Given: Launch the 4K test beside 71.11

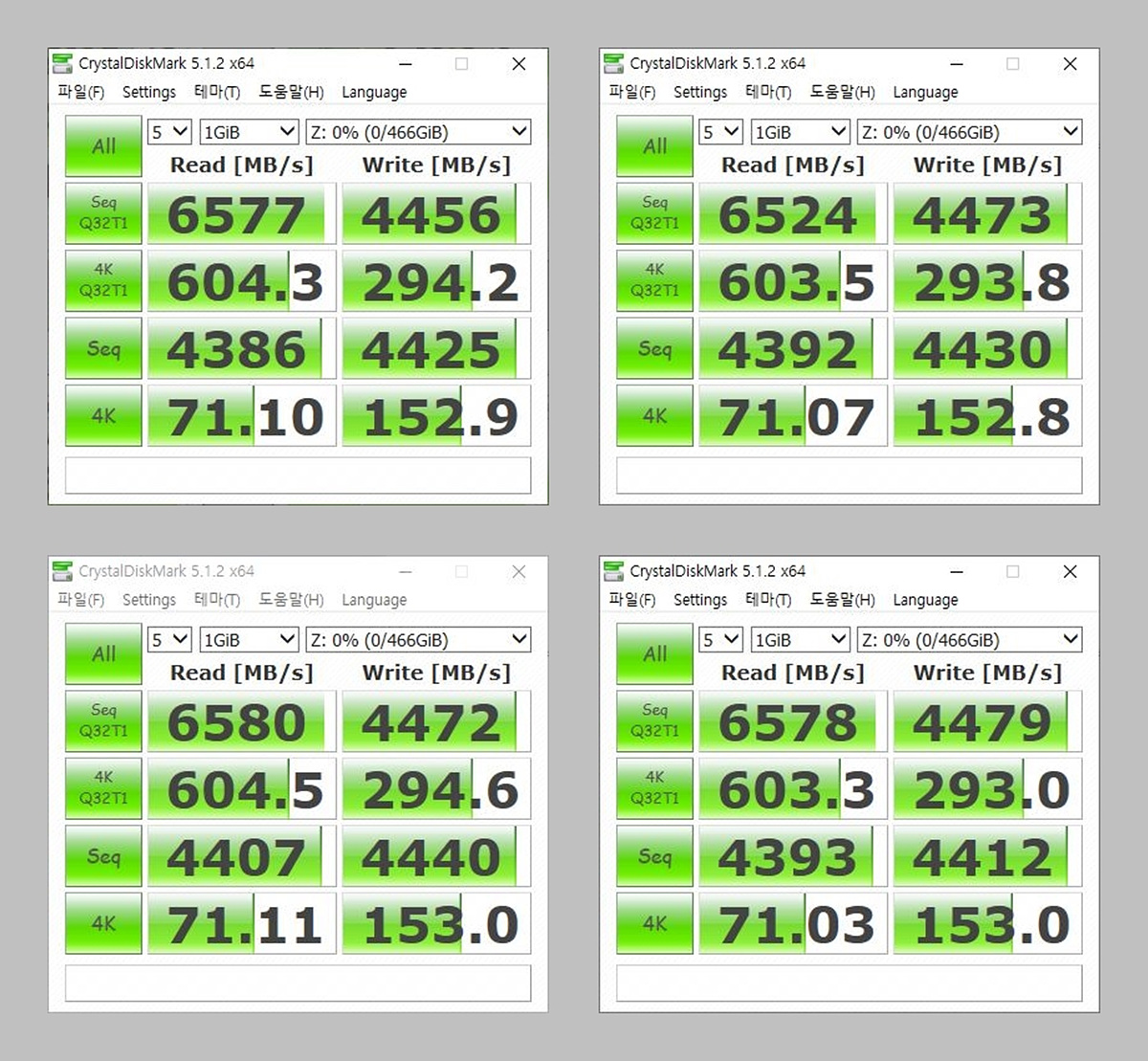Looking at the screenshot, I should [x=103, y=923].
